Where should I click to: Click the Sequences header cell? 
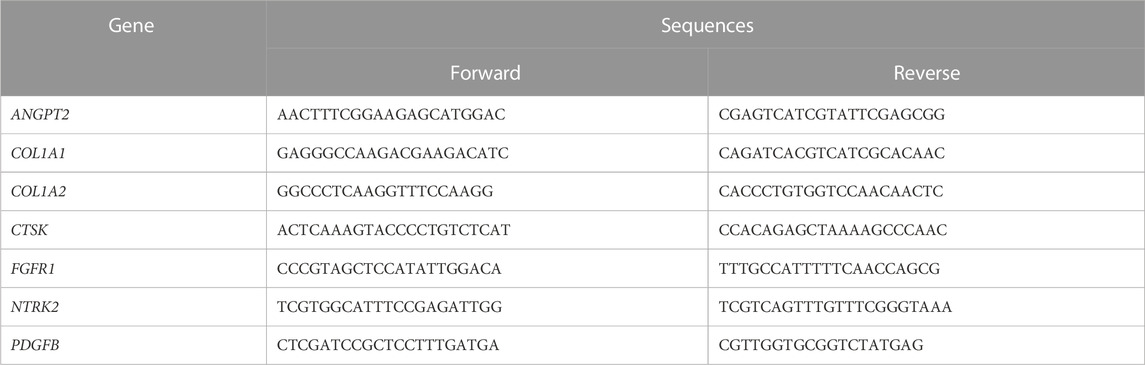(x=707, y=26)
